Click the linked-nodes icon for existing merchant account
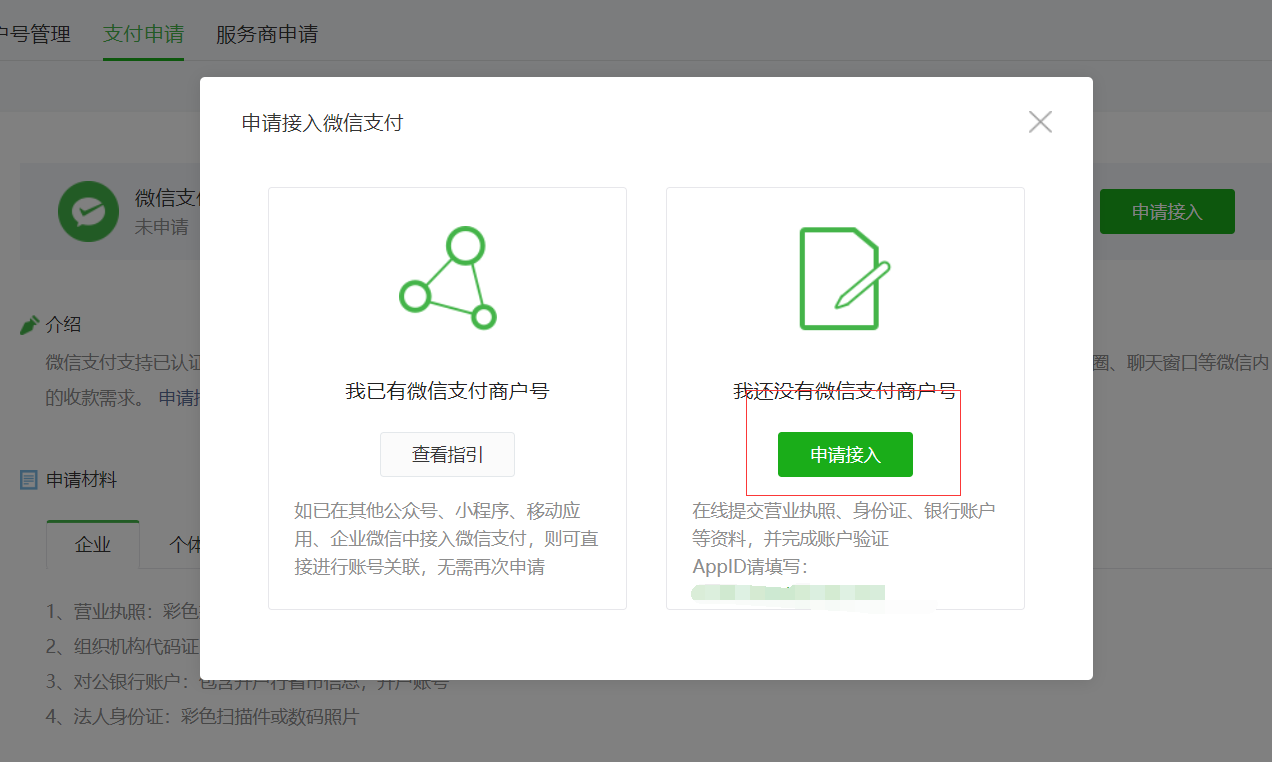Screen dimensions: 1272x762 447,278
